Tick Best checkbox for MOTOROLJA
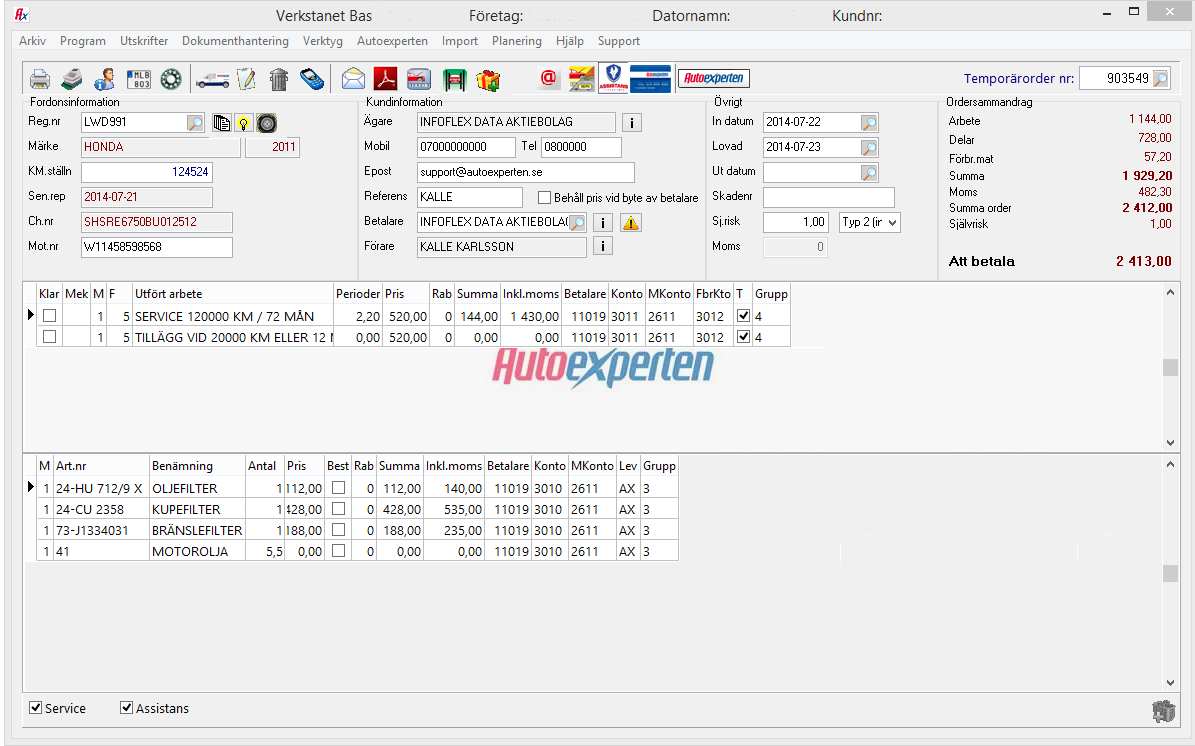Viewport: 1195px width, 746px height. click(x=338, y=550)
